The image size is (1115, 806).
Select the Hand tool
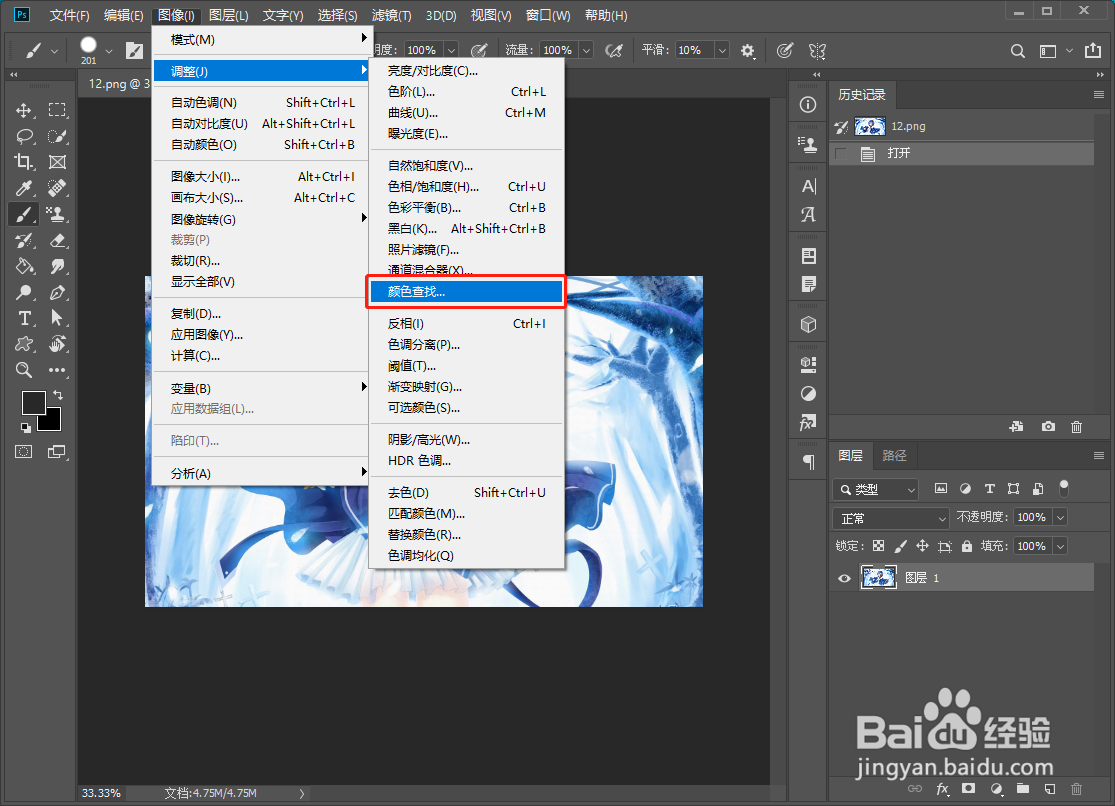pyautogui.click(x=57, y=344)
